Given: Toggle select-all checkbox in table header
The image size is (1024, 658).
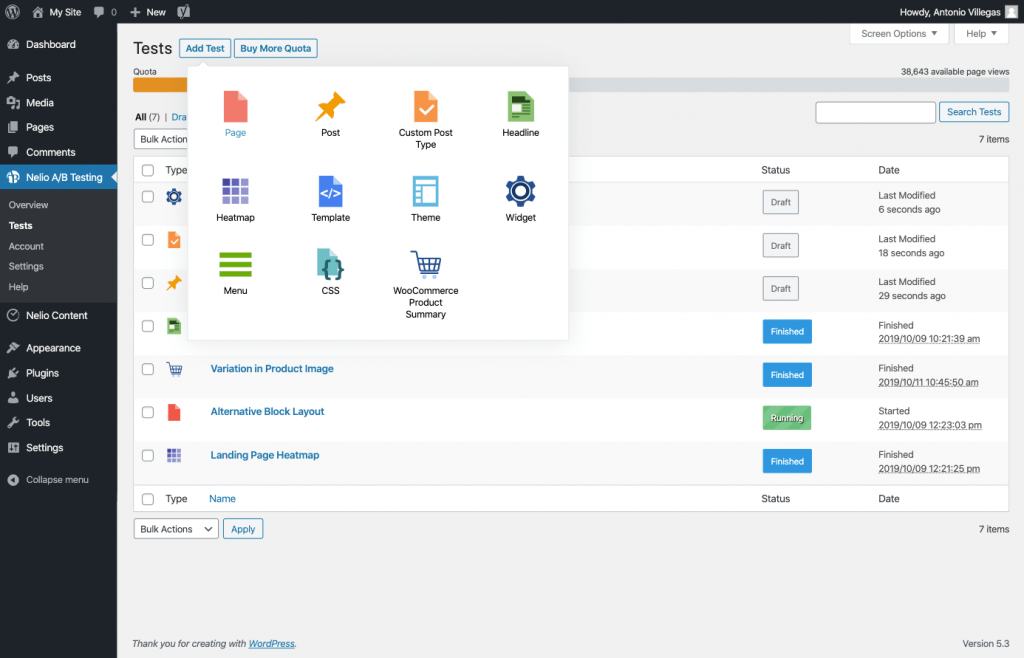Looking at the screenshot, I should 148,170.
